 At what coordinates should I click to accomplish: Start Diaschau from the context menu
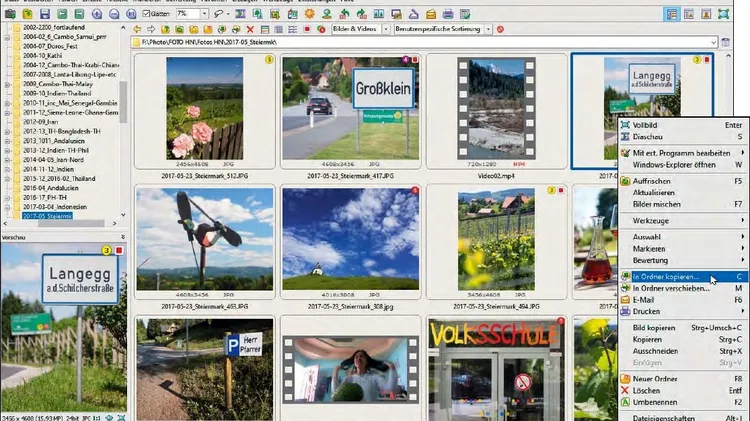tap(683, 137)
